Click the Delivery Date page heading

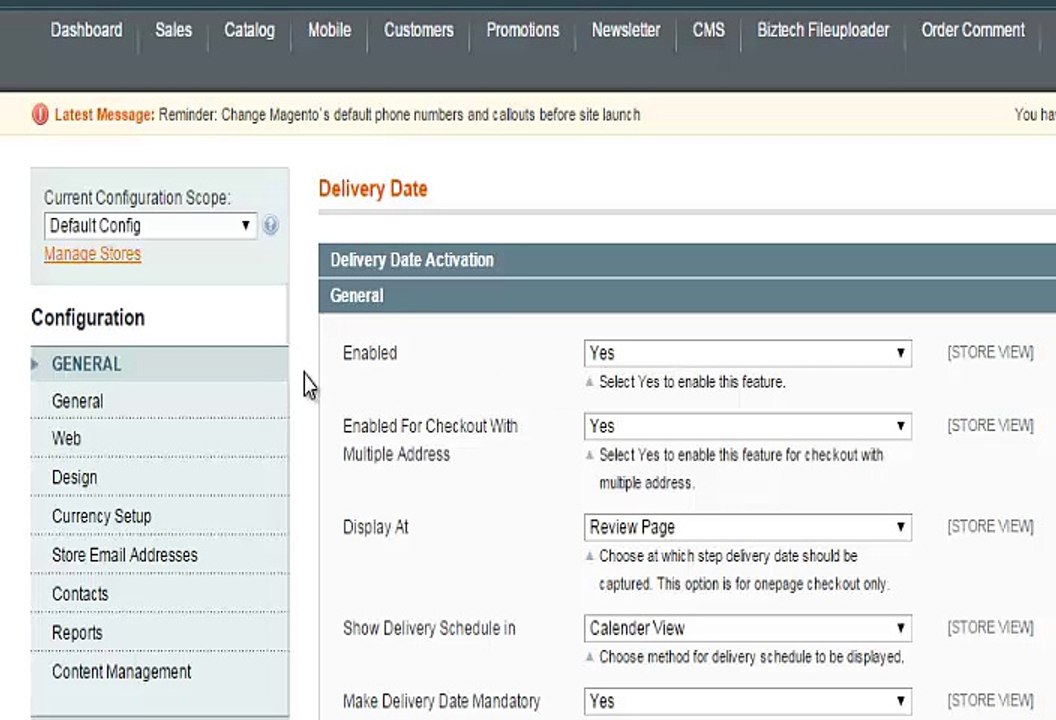tap(372, 189)
